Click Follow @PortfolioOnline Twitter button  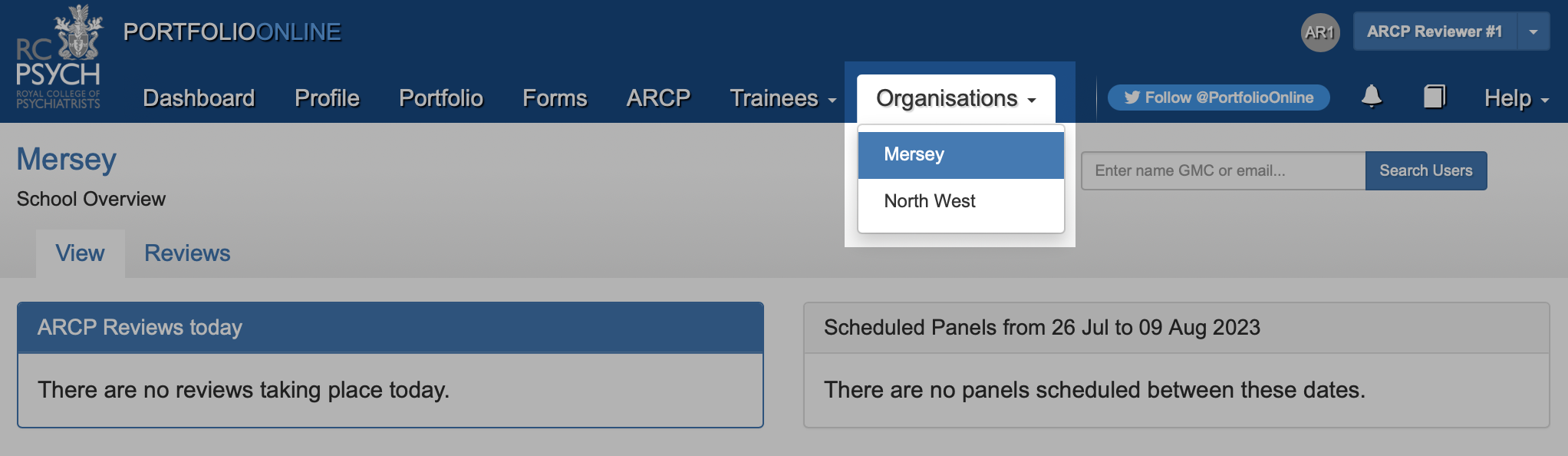click(1218, 97)
